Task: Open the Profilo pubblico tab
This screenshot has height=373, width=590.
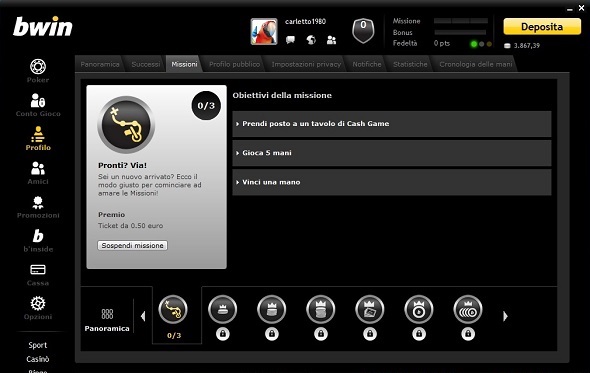Action: [x=235, y=64]
